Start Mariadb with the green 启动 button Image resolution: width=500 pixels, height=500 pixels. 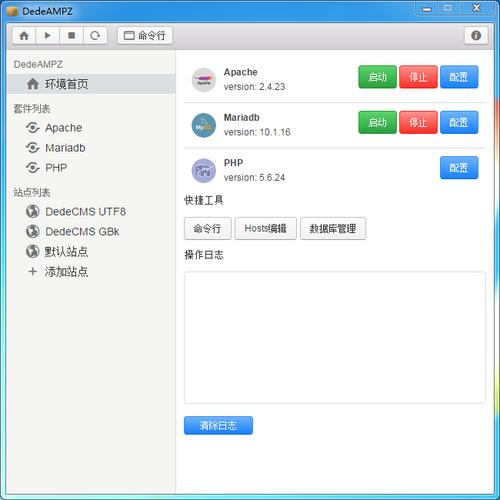pyautogui.click(x=378, y=122)
